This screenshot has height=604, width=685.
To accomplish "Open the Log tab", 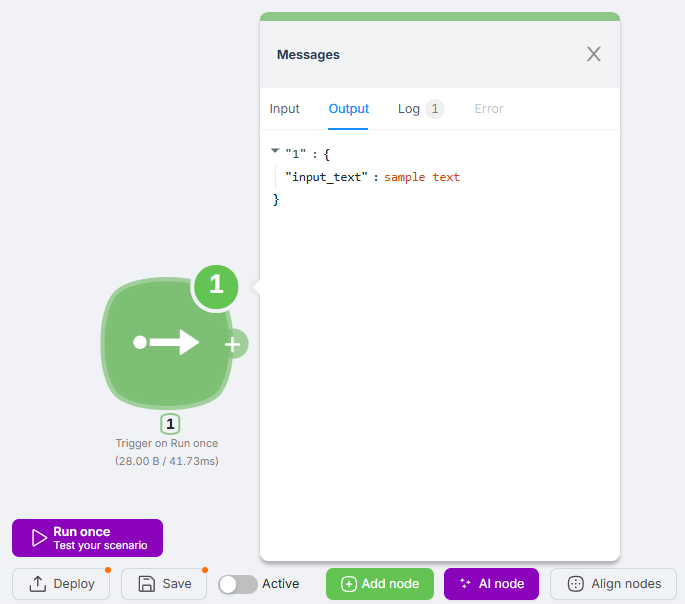I will pyautogui.click(x=409, y=109).
